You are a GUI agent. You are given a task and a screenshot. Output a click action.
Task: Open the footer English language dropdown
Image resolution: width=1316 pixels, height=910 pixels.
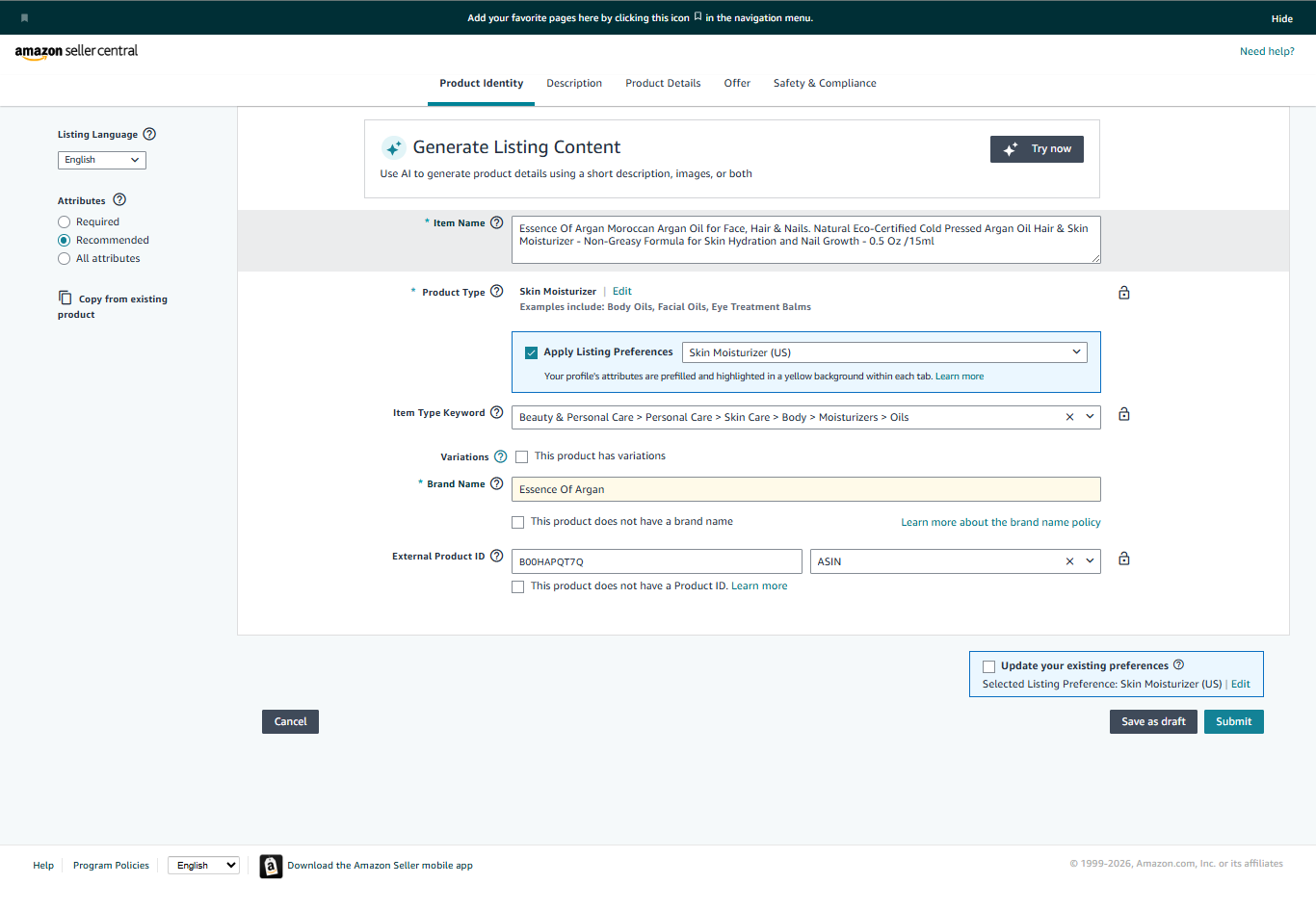click(x=203, y=866)
